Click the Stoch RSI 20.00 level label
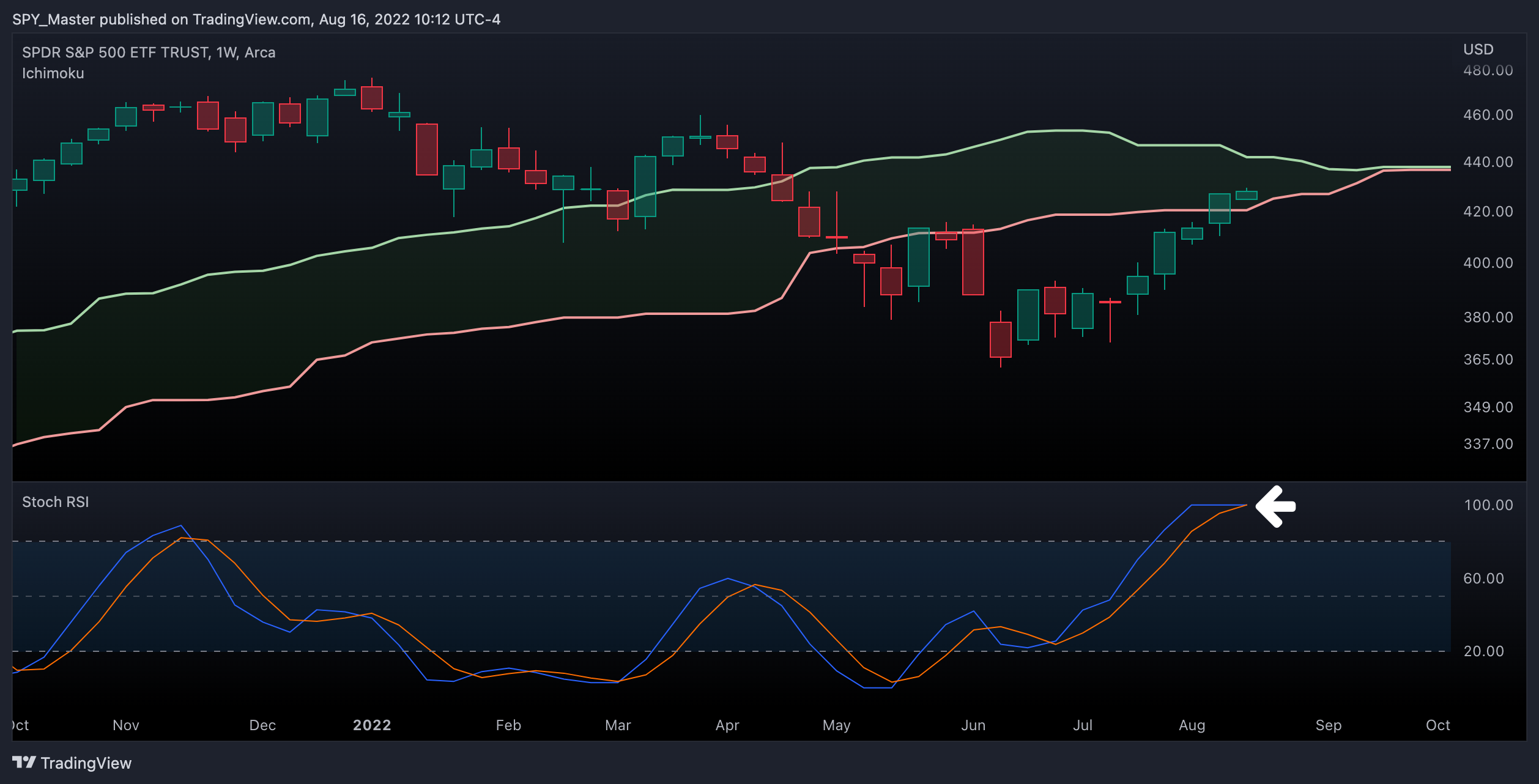The image size is (1539, 784). click(1483, 651)
